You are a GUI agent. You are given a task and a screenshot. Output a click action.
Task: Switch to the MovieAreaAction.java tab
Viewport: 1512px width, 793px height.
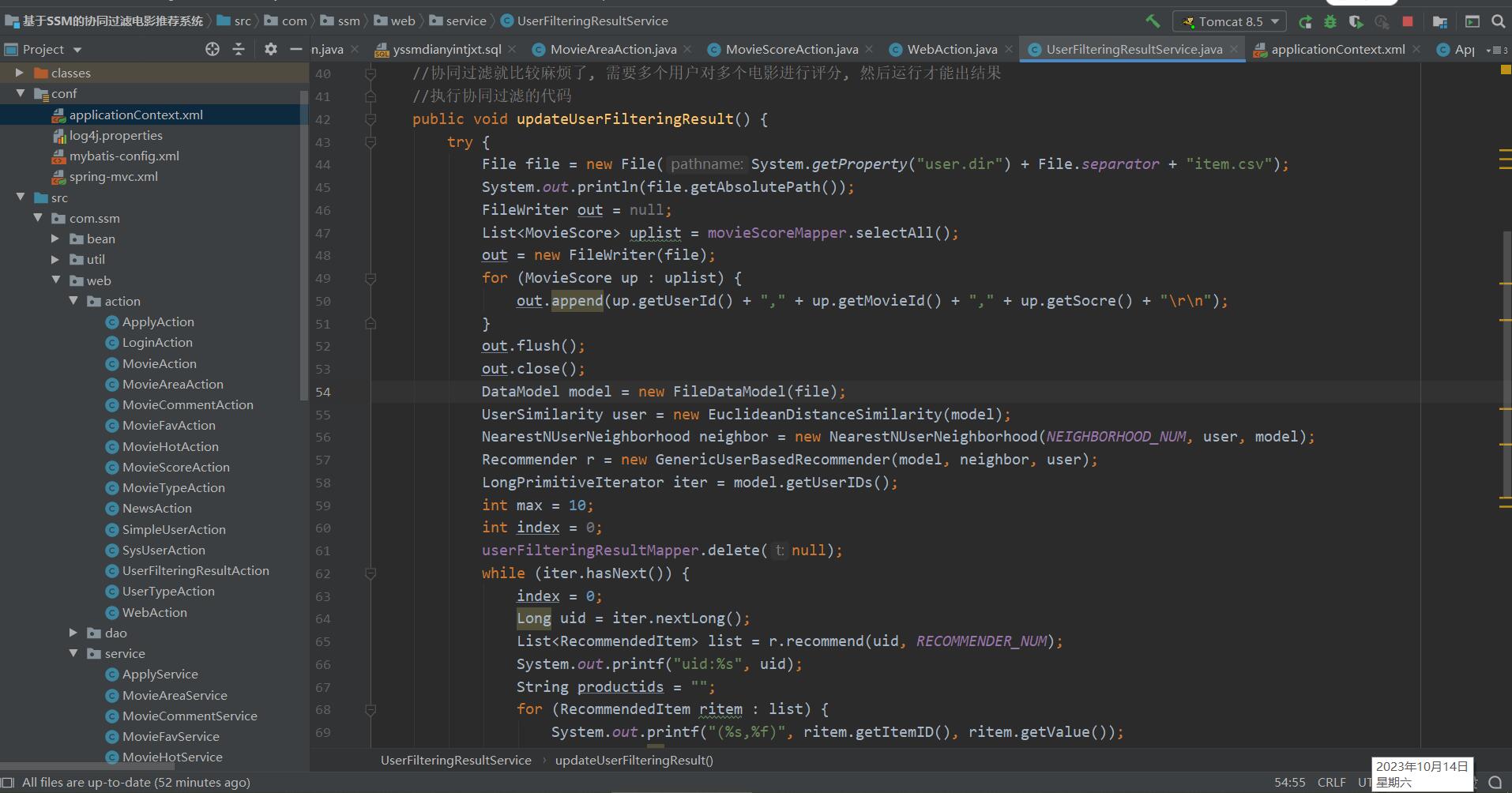(613, 49)
